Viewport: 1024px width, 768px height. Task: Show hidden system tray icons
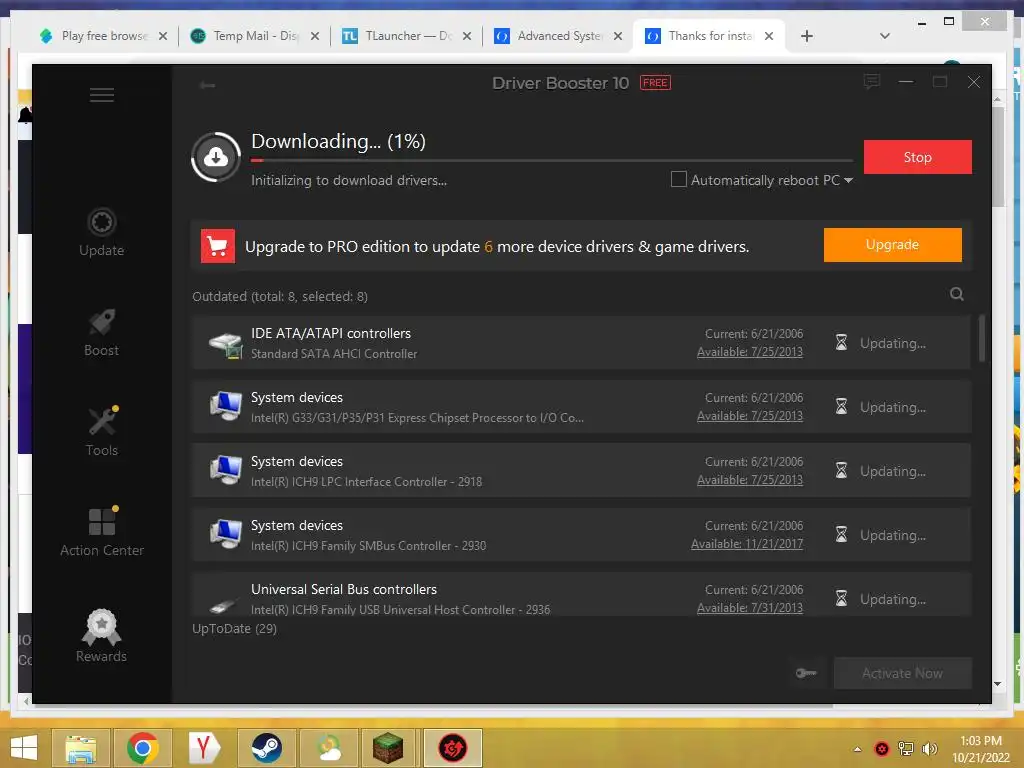click(857, 749)
